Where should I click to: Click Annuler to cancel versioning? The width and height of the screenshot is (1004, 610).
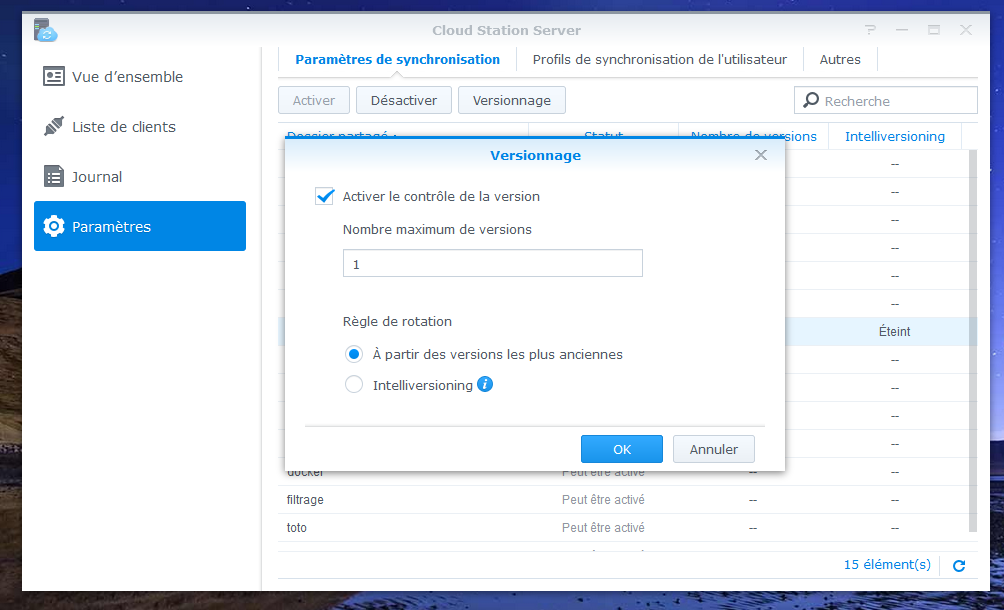(713, 449)
